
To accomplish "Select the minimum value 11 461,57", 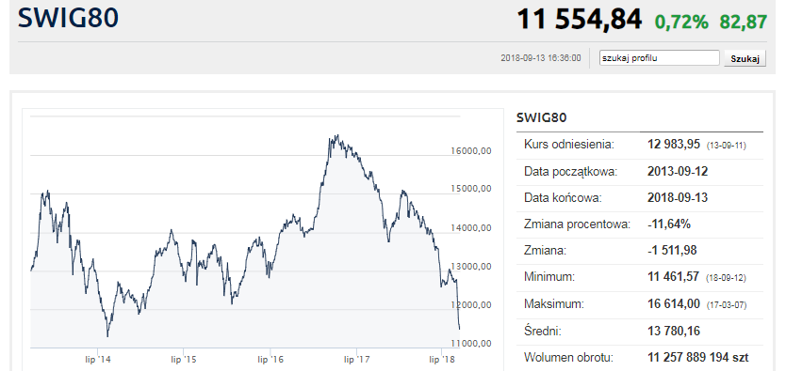I will pos(673,277).
